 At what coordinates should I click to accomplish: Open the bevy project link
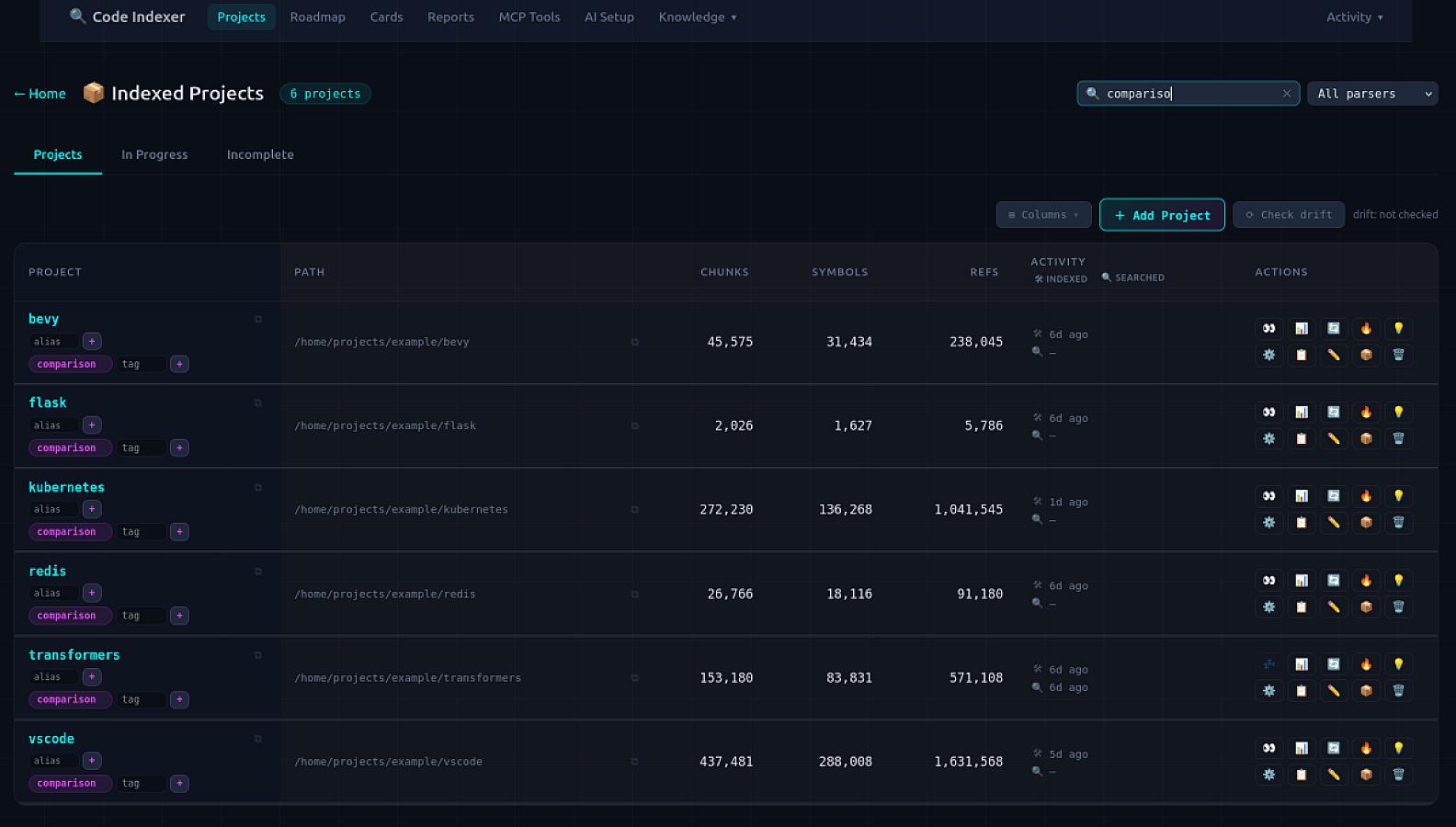pos(43,319)
